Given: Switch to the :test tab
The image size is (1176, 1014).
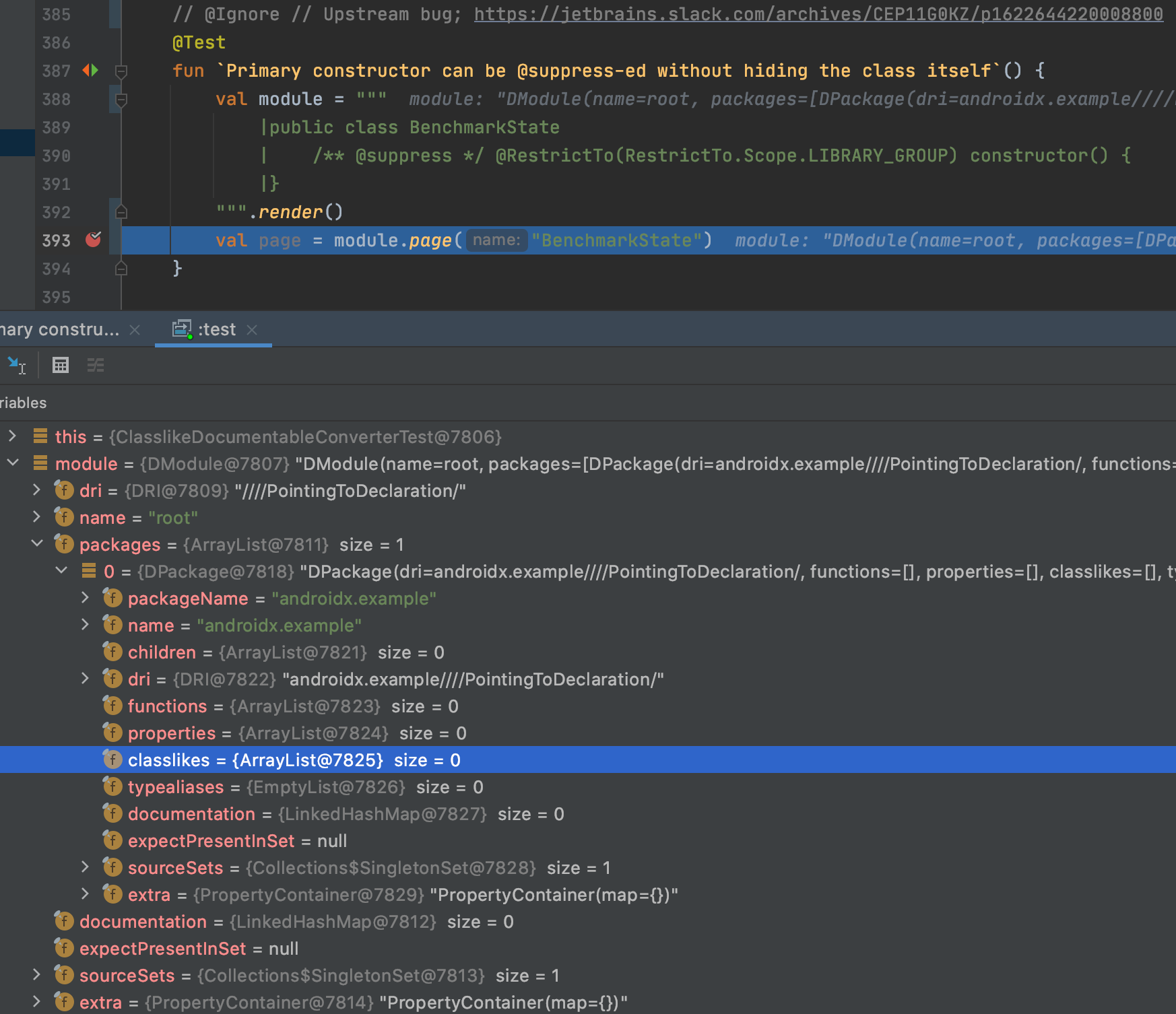Looking at the screenshot, I should click(217, 329).
